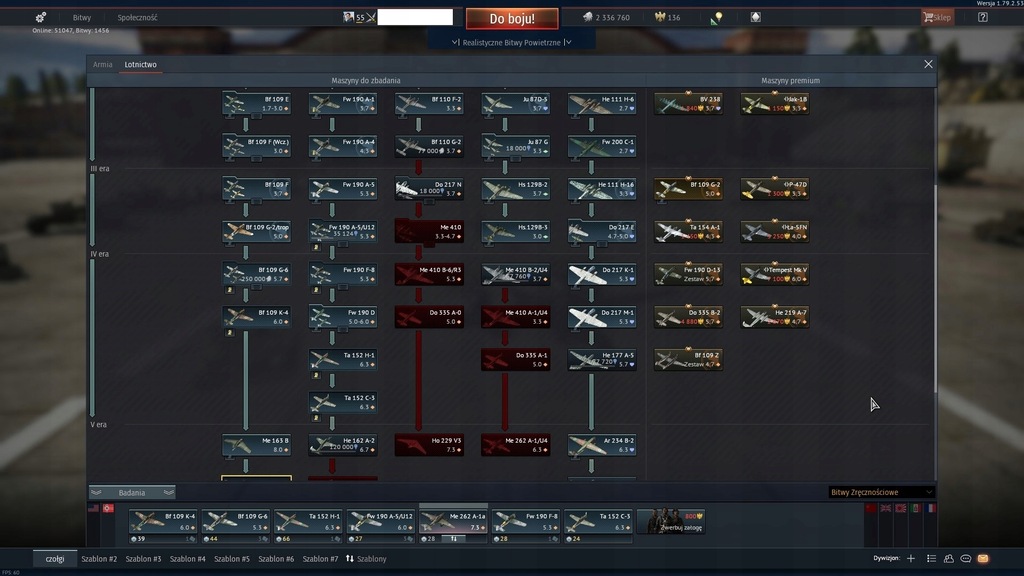Image resolution: width=1024 pixels, height=576 pixels.
Task: Select the Do 217 N aircraft card
Action: click(429, 189)
